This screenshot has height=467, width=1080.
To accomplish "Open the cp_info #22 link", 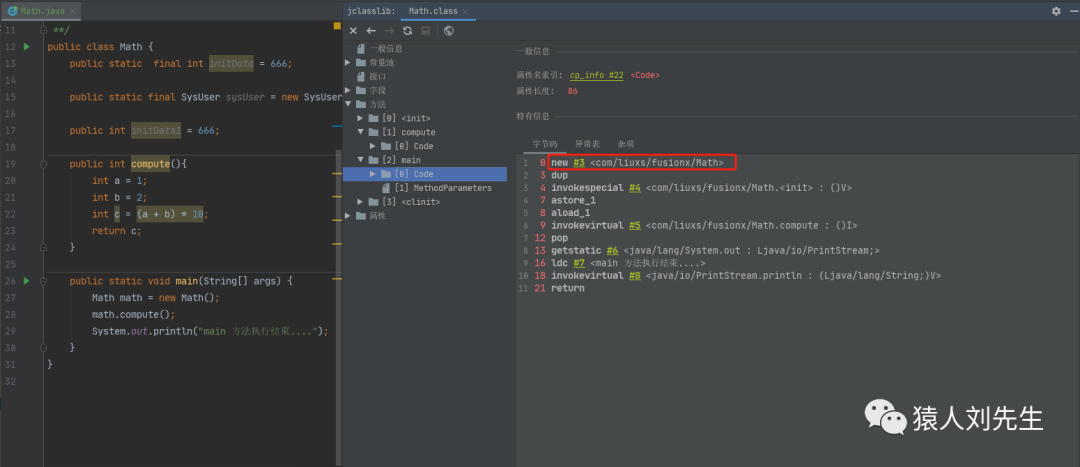I will 596,75.
